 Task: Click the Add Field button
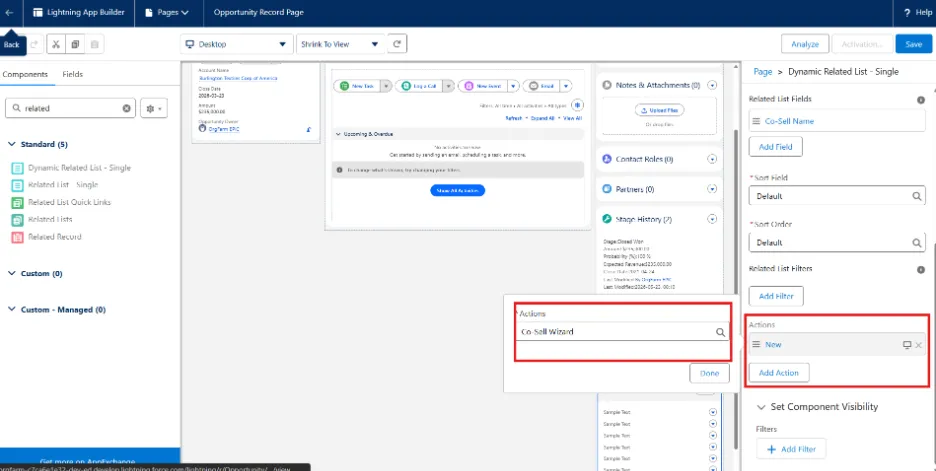coord(775,147)
